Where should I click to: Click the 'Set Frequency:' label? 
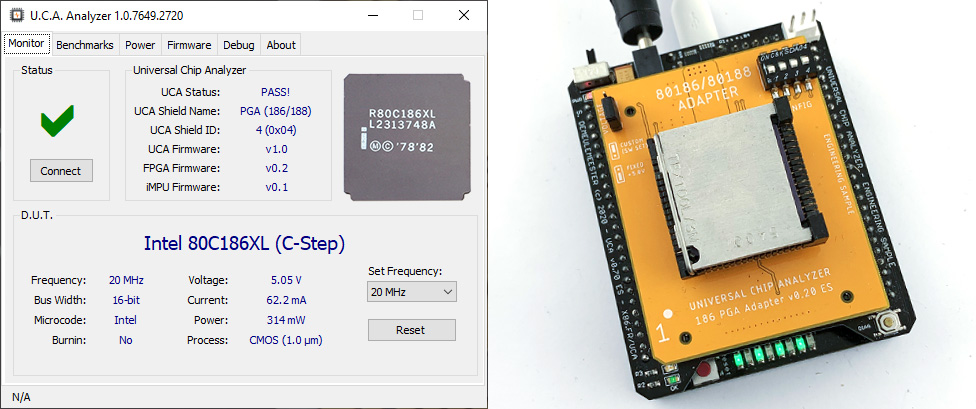coord(405,271)
